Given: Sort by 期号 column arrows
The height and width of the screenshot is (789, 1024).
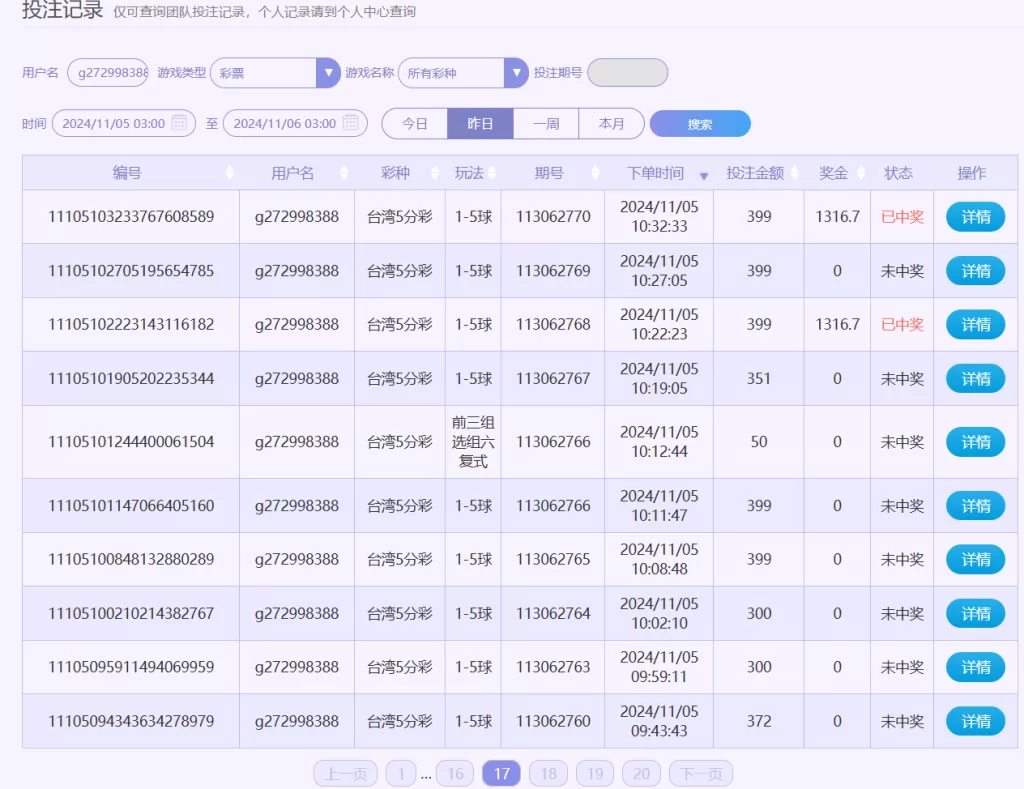Looking at the screenshot, I should [x=595, y=173].
